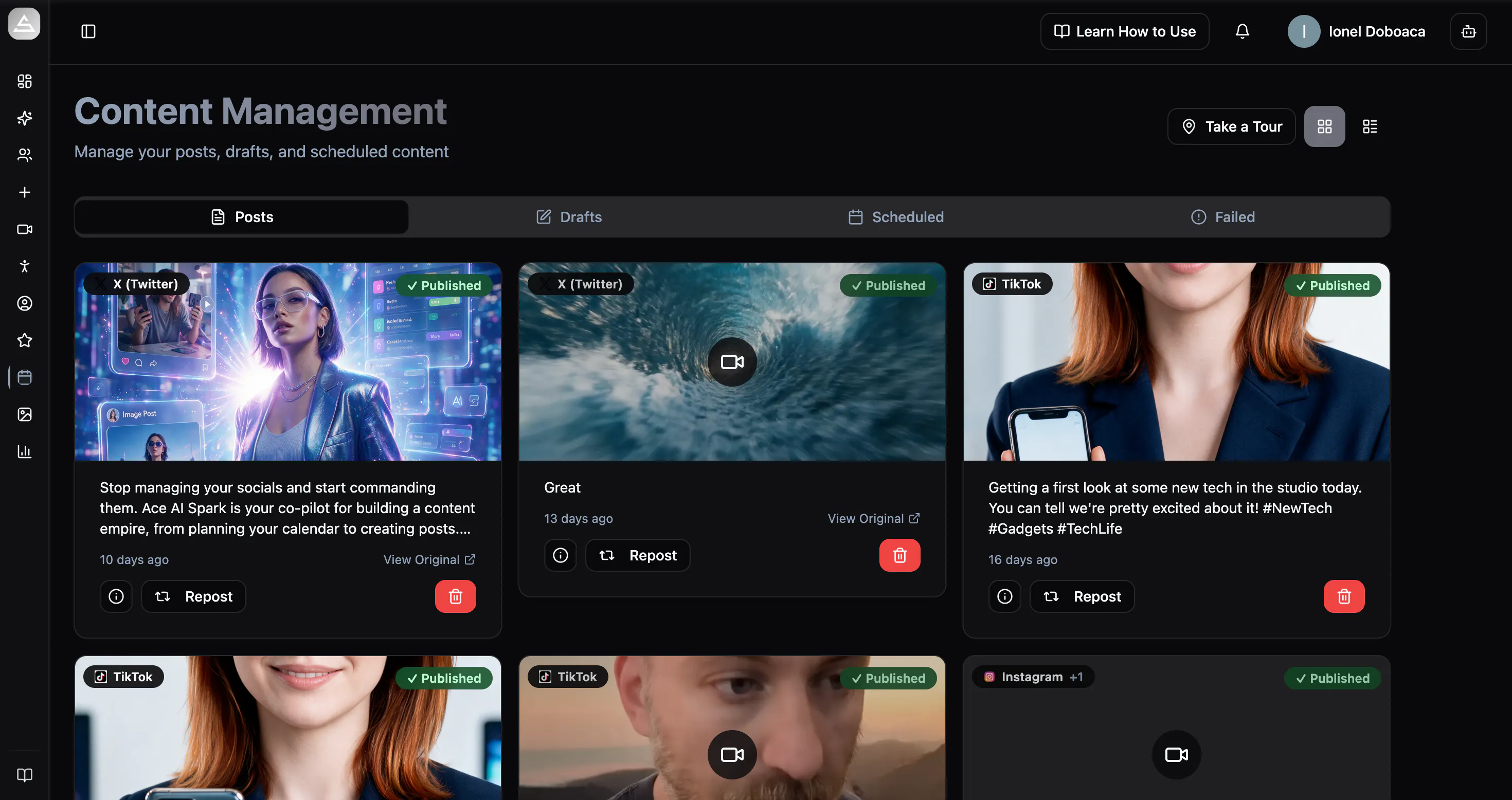1512x800 pixels.
Task: Switch to grid view layout
Action: coord(1324,126)
